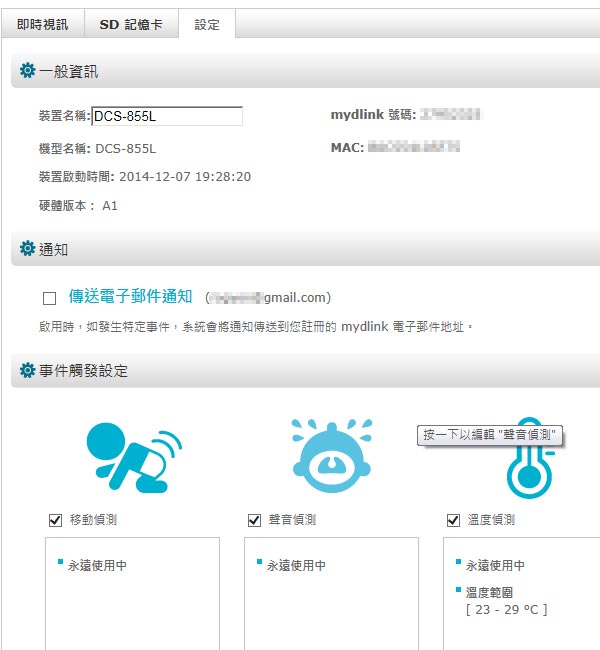Click the 事件觸發設定 section header

coord(83,371)
